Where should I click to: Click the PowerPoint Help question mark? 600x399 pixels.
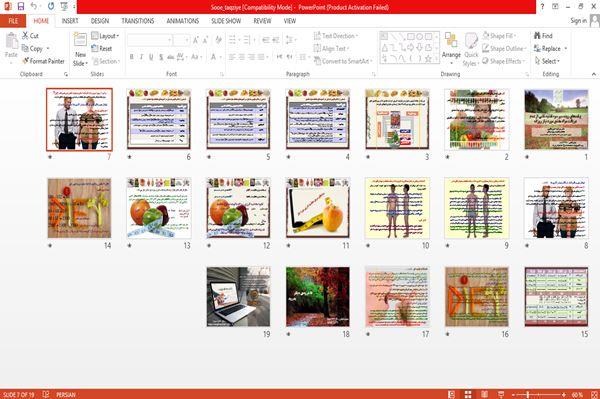(x=542, y=7)
